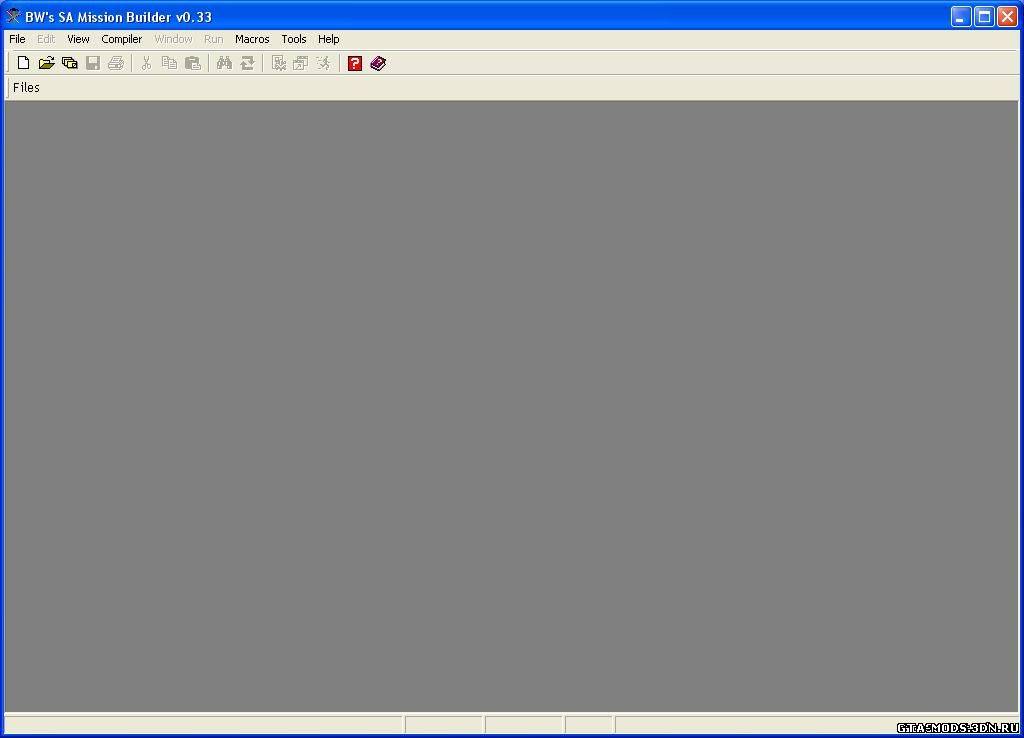1024x738 pixels.
Task: Click the Files panel label
Action: tap(26, 88)
